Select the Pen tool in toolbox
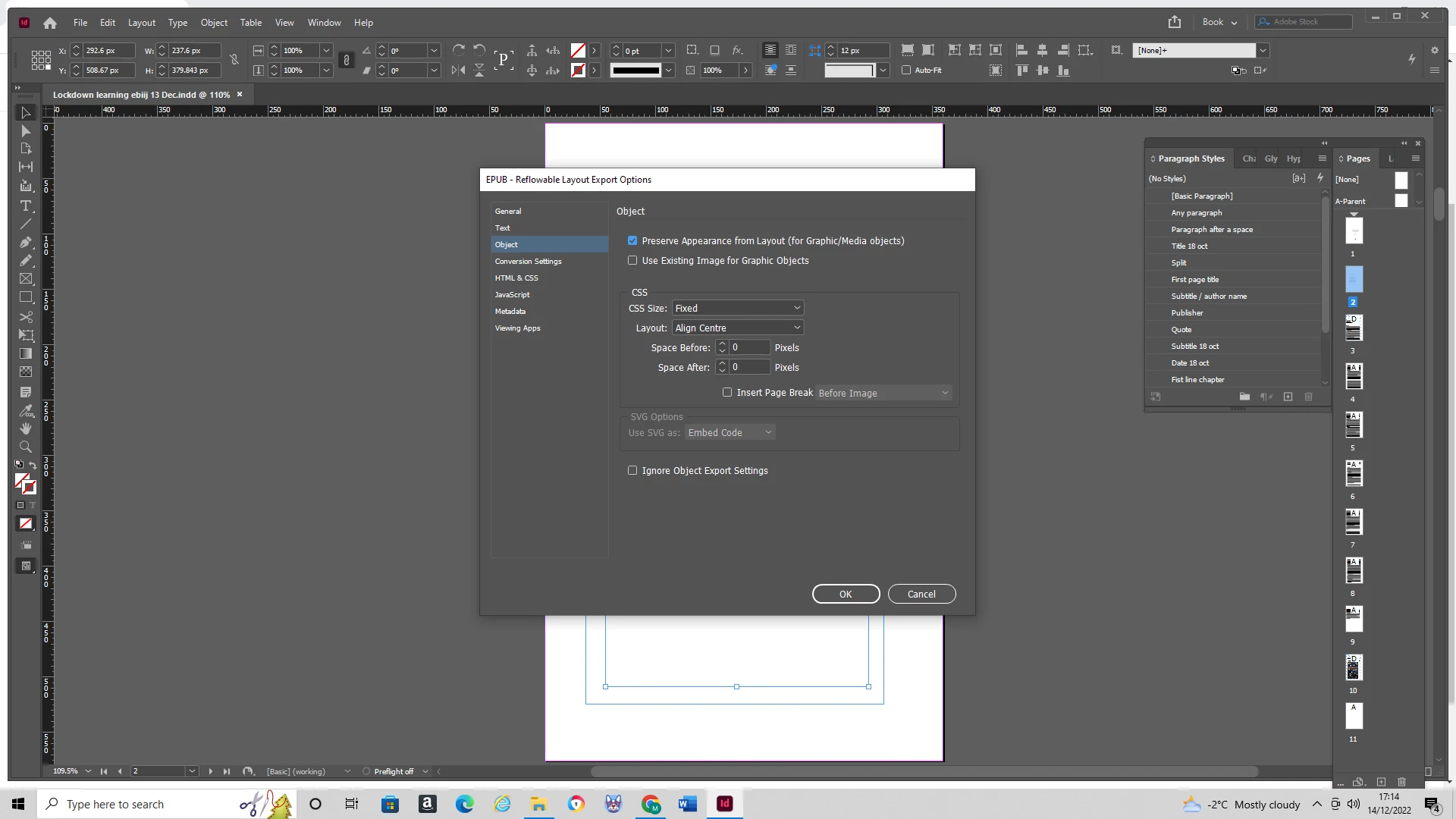 point(26,243)
